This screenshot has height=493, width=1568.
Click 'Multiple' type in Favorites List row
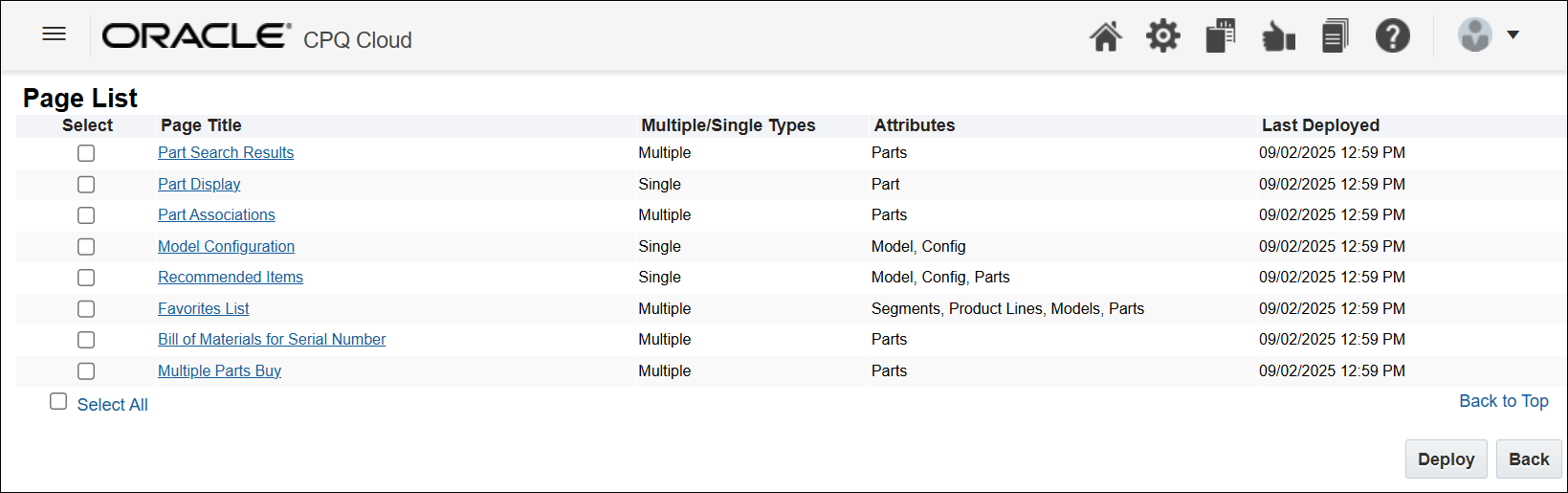(x=664, y=309)
